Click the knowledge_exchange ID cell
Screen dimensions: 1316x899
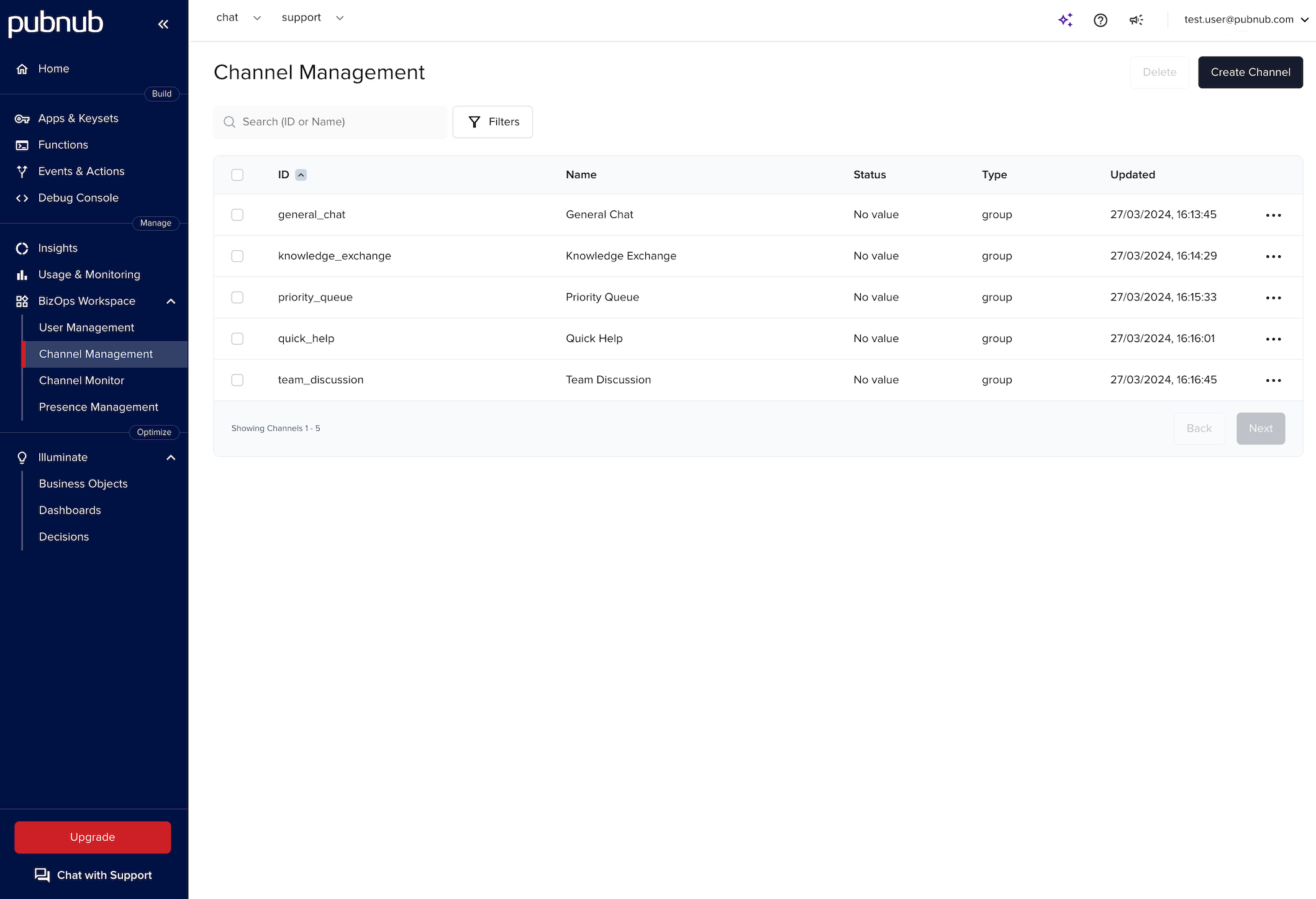pos(334,256)
